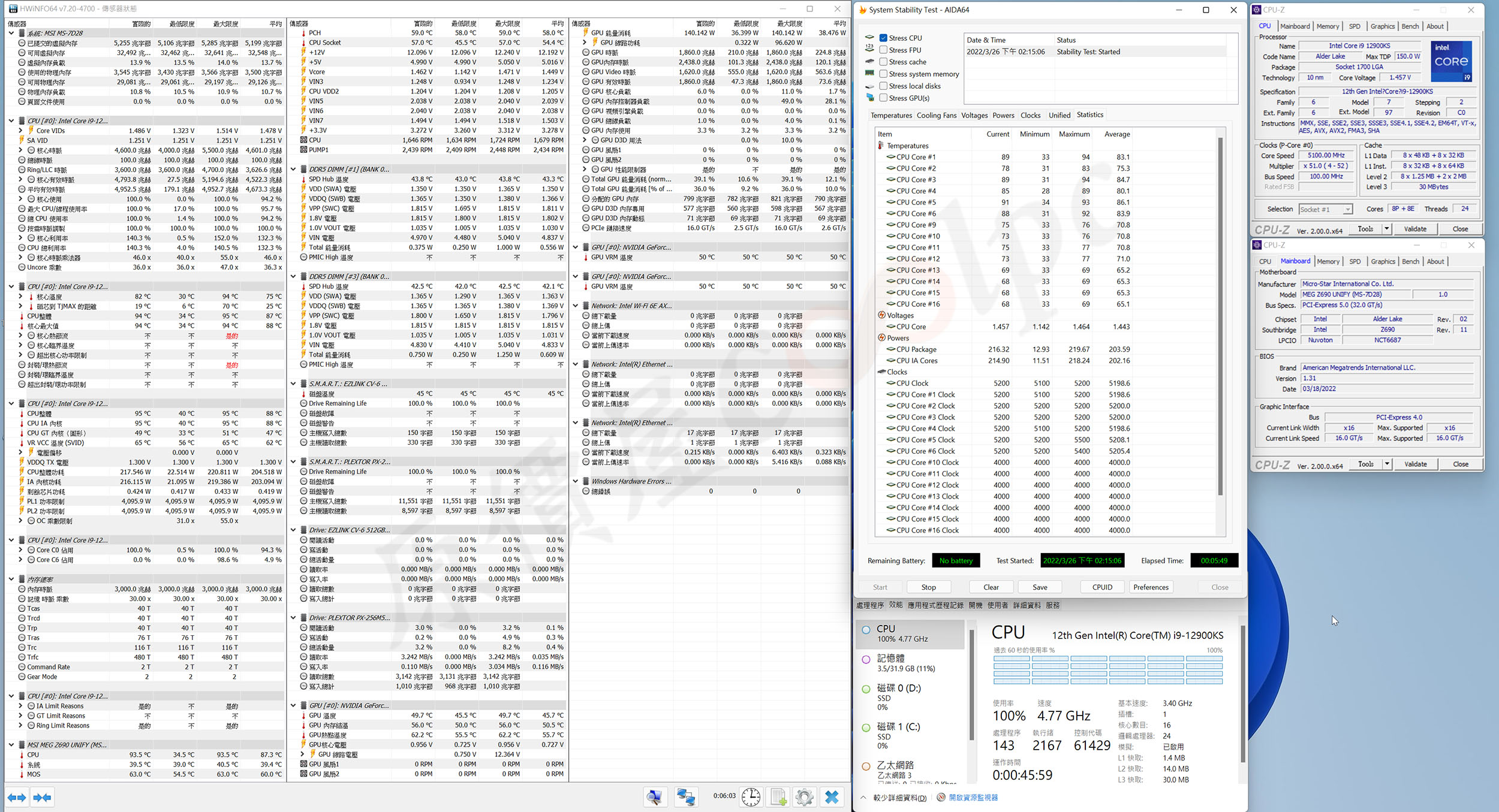The image size is (1499, 812).
Task: Collapse 較少詳細資料 chevron in Task Manager
Action: click(863, 798)
